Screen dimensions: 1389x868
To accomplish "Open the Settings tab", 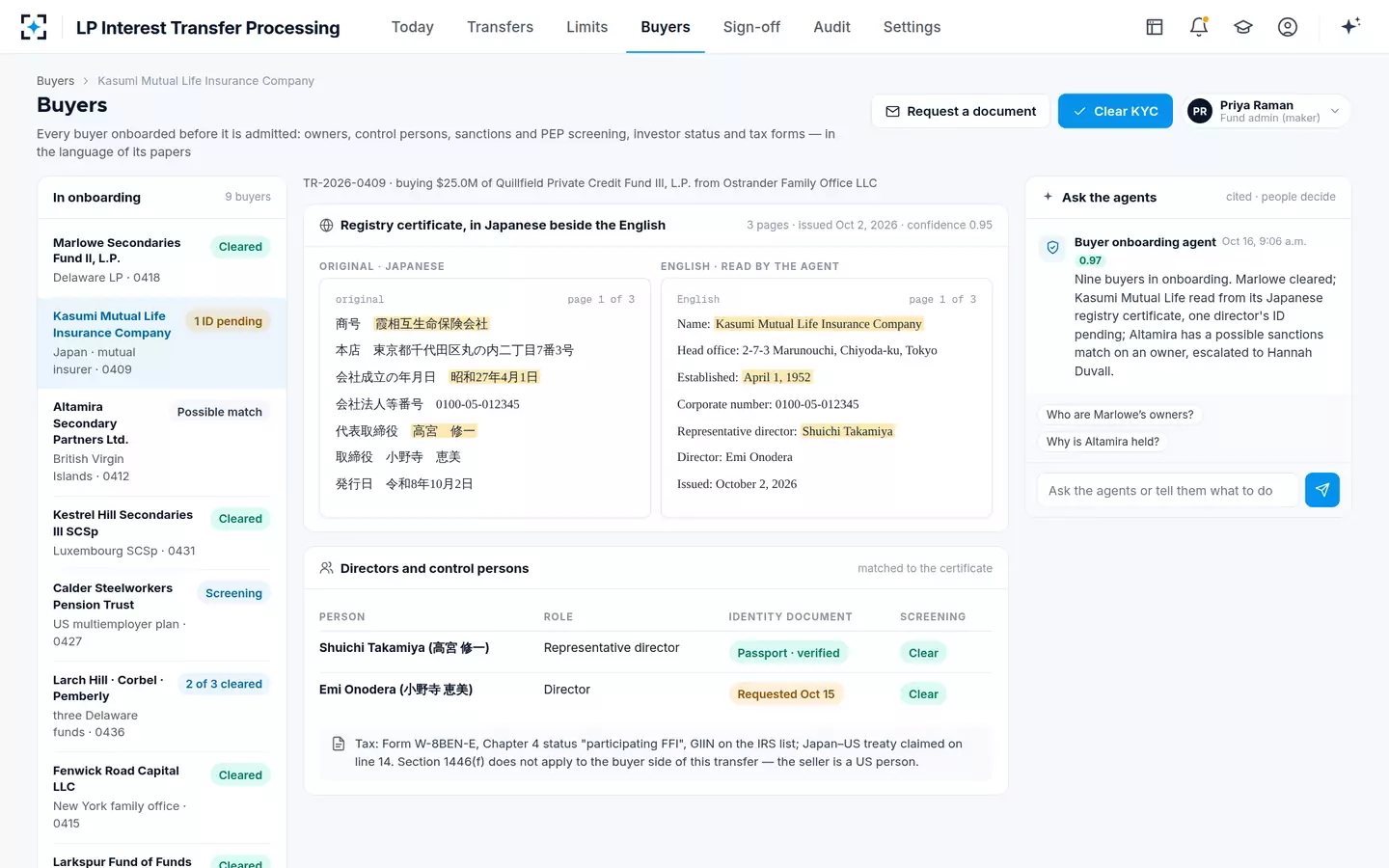I will click(x=912, y=27).
